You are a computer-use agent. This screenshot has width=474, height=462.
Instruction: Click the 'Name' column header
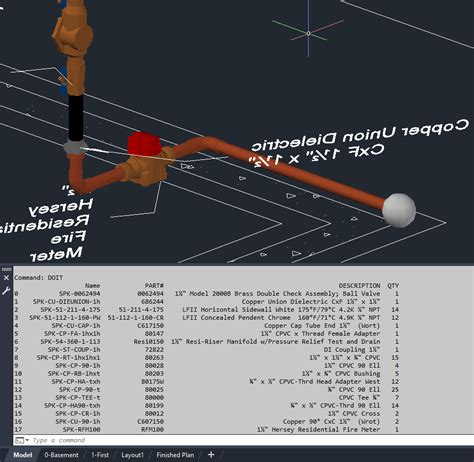(92, 286)
